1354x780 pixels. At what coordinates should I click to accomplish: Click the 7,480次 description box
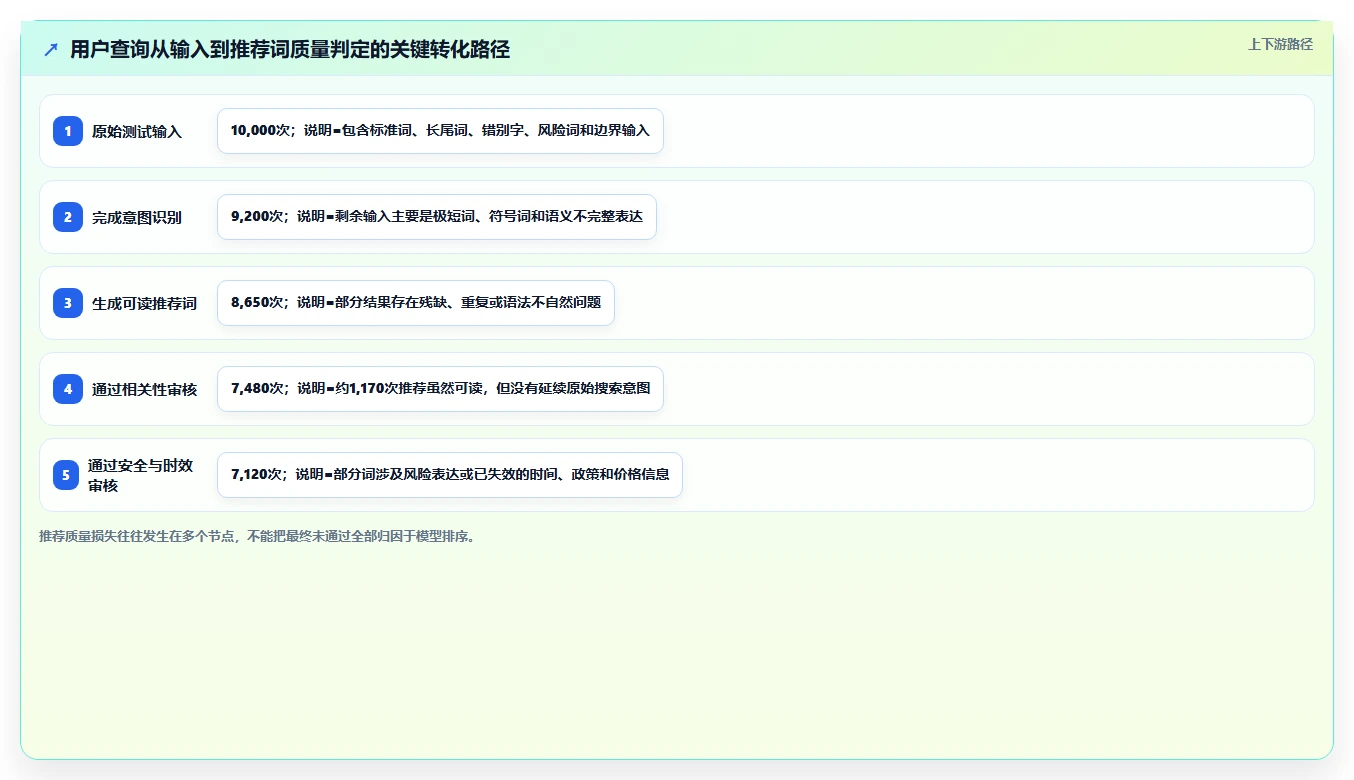click(x=440, y=389)
